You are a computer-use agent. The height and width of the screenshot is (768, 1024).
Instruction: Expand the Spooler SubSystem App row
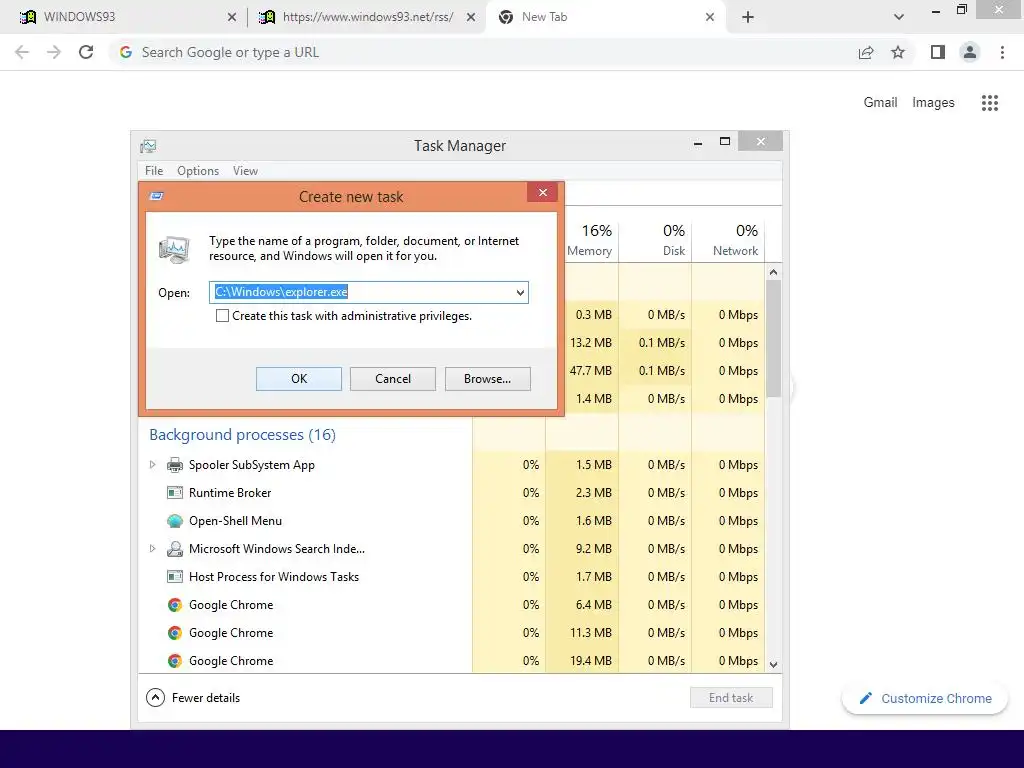coord(152,465)
